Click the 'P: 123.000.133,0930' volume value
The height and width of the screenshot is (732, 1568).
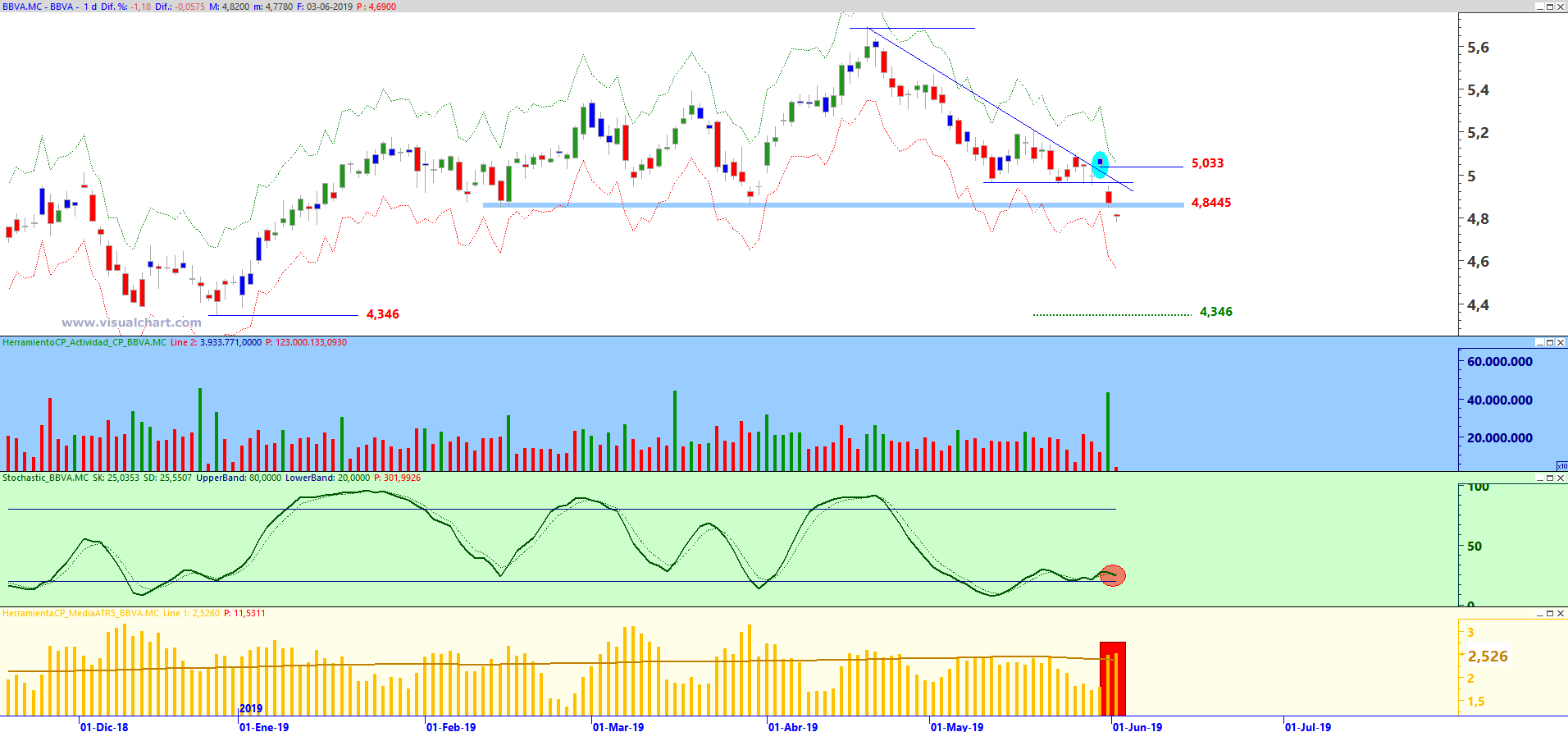coord(307,342)
